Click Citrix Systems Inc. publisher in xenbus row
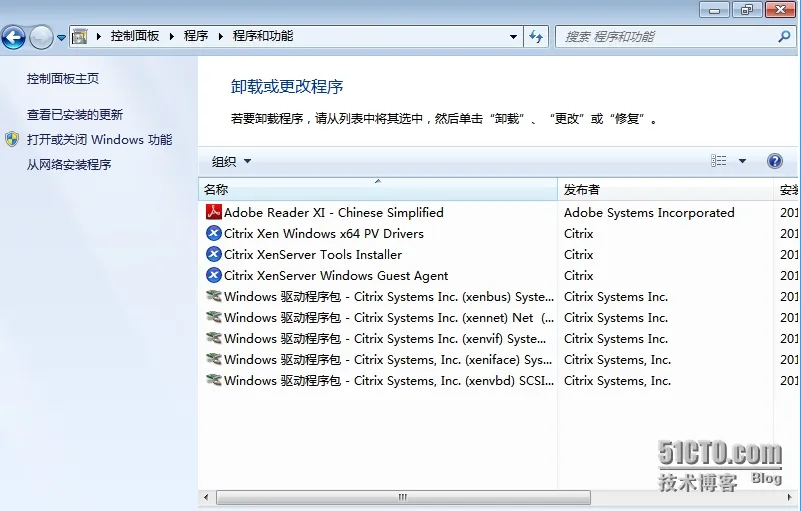 tap(616, 296)
